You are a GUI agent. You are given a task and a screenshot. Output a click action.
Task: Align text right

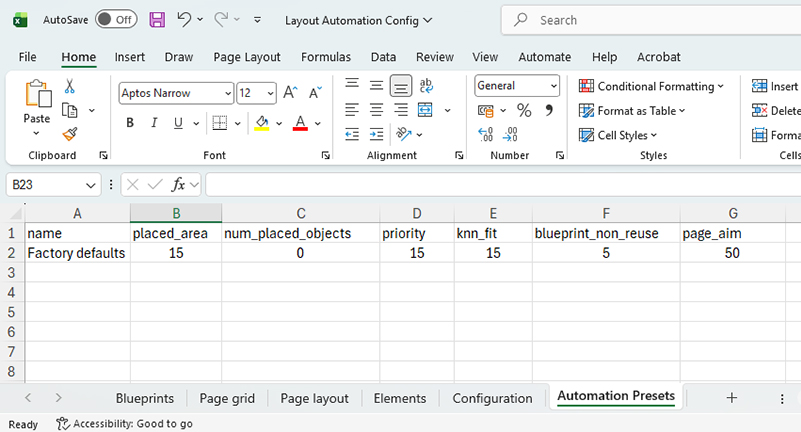400,110
